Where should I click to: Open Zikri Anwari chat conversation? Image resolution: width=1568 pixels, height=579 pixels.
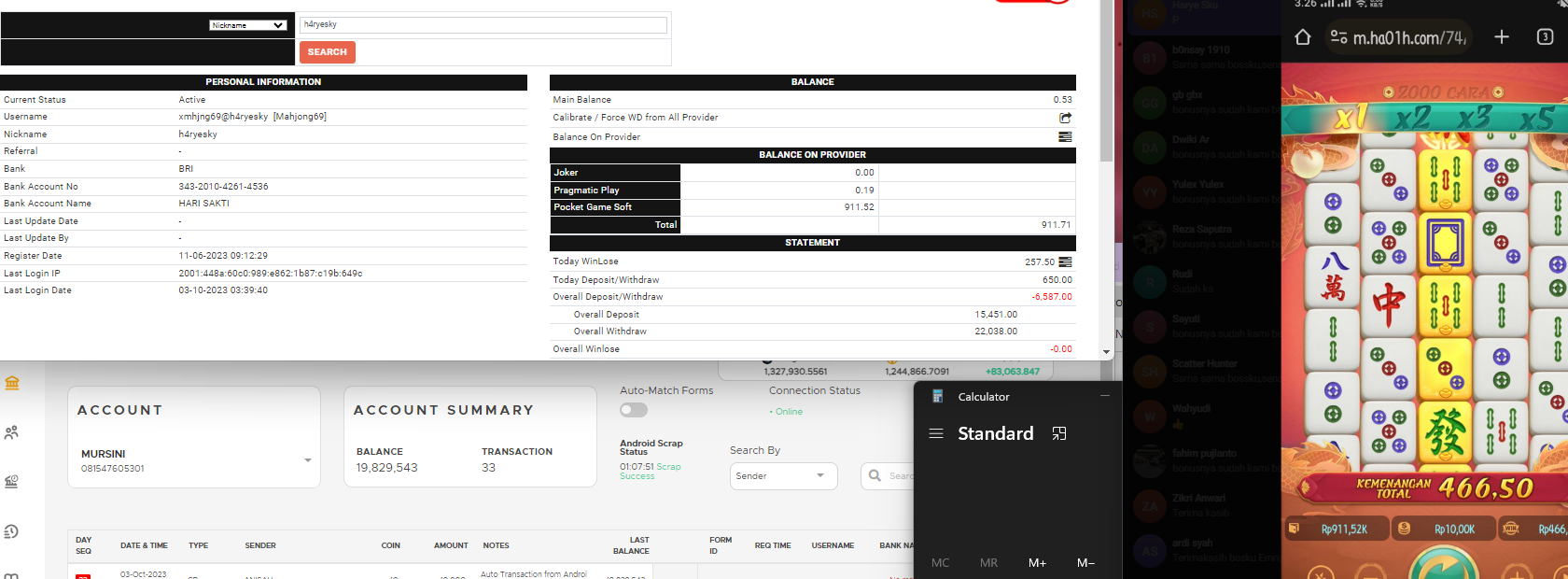[x=1205, y=505]
